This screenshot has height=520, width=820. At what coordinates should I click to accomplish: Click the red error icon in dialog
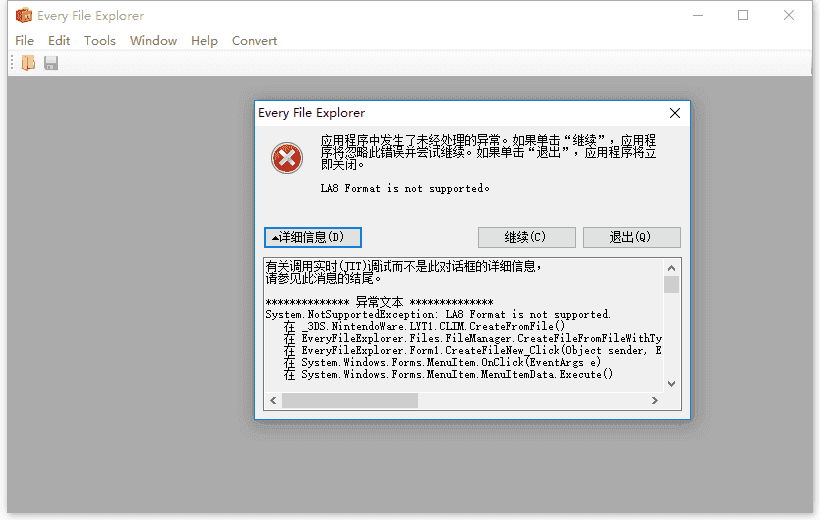pos(287,158)
